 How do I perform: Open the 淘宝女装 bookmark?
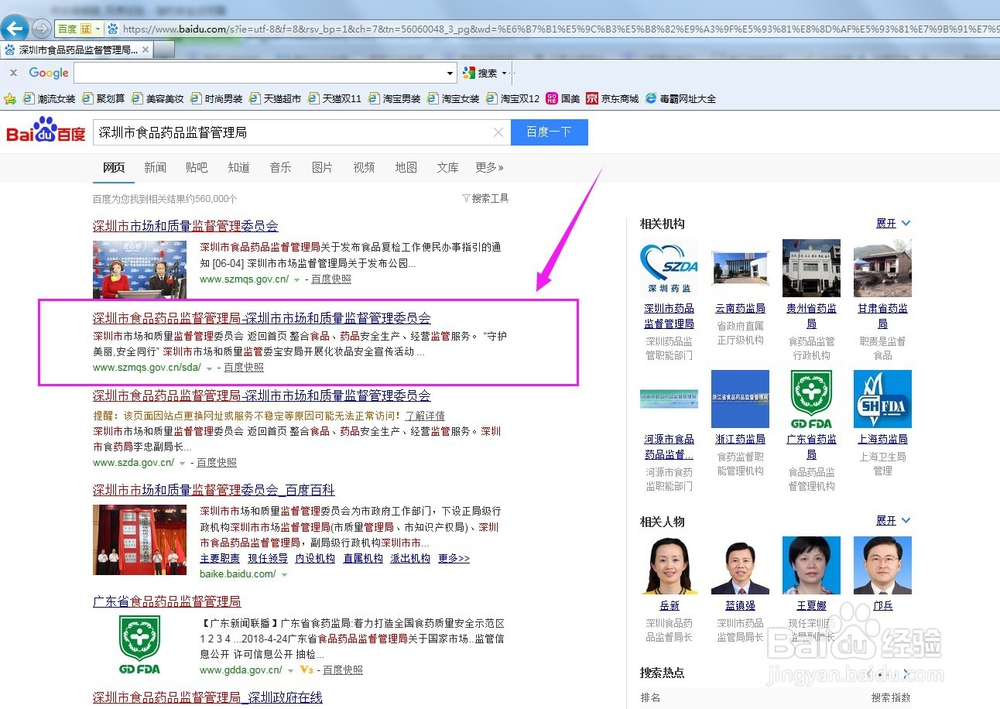click(x=453, y=99)
